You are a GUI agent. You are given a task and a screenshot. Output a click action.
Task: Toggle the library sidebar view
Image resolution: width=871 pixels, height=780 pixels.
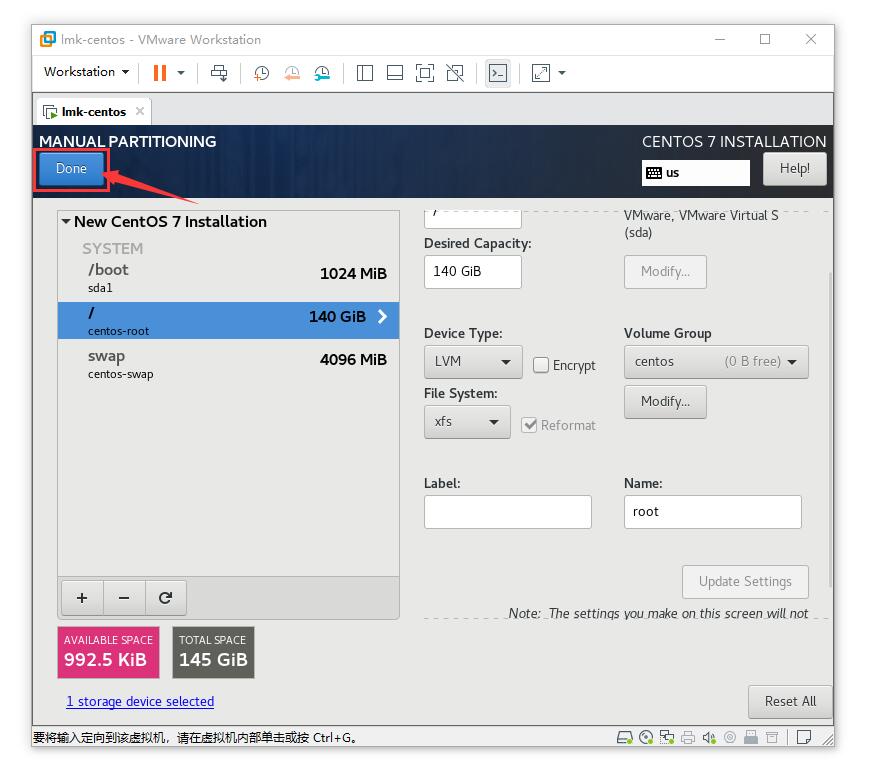pos(364,73)
